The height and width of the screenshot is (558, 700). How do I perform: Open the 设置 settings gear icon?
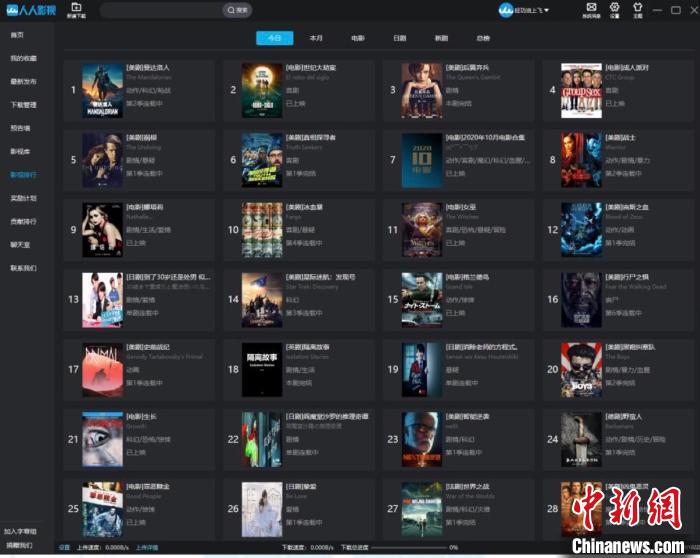pyautogui.click(x=614, y=9)
